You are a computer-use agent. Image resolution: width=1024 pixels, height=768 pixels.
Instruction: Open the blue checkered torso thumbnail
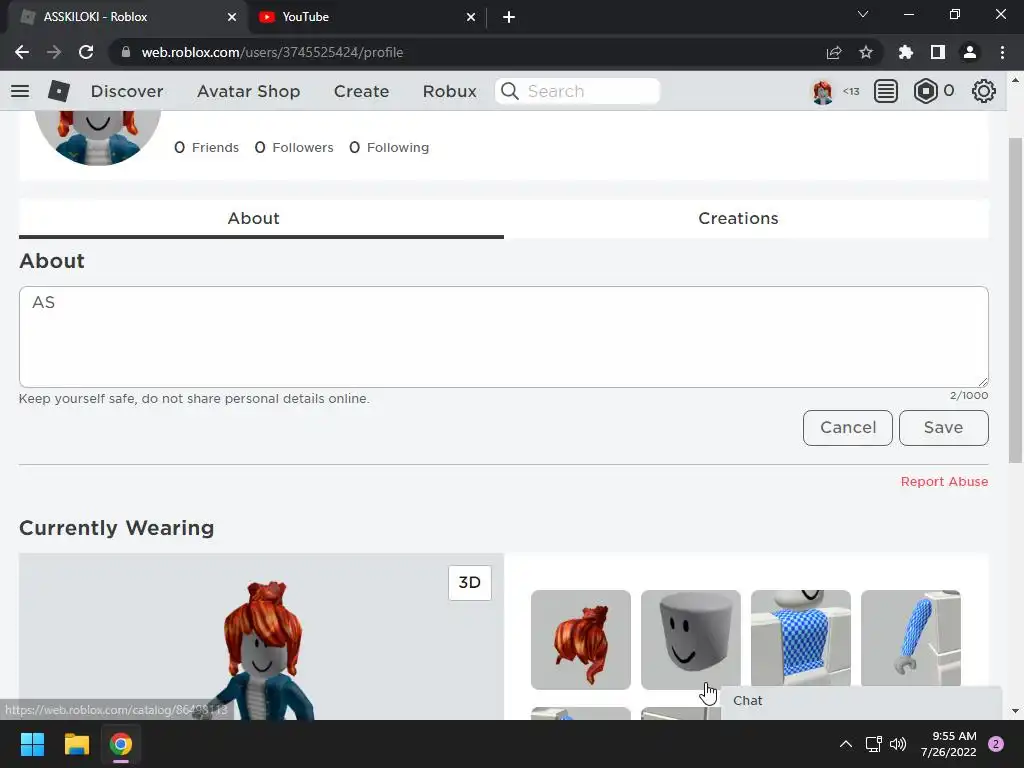click(801, 638)
